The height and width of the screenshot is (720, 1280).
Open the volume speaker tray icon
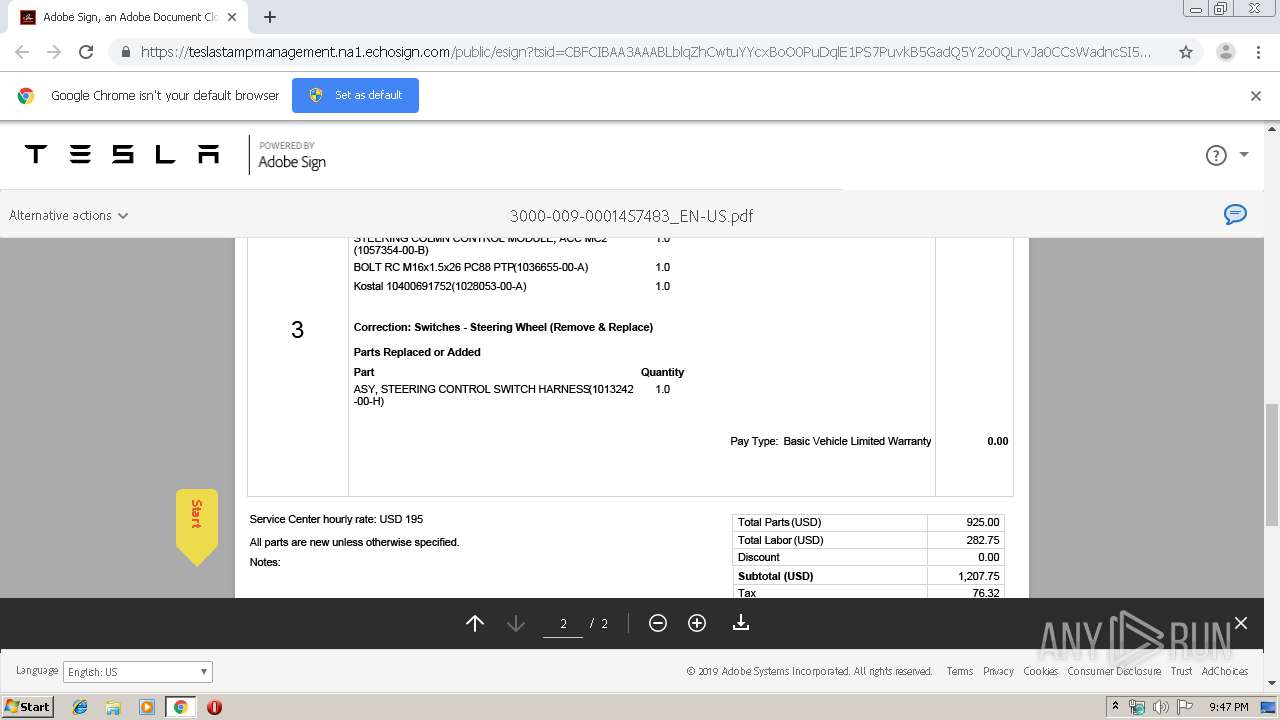click(x=1160, y=707)
